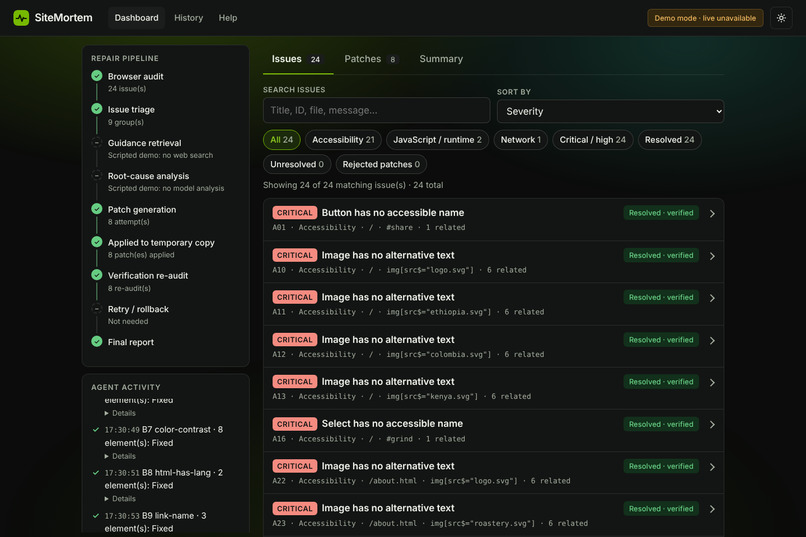
Task: Focus the Search issues input field
Action: [x=376, y=110]
